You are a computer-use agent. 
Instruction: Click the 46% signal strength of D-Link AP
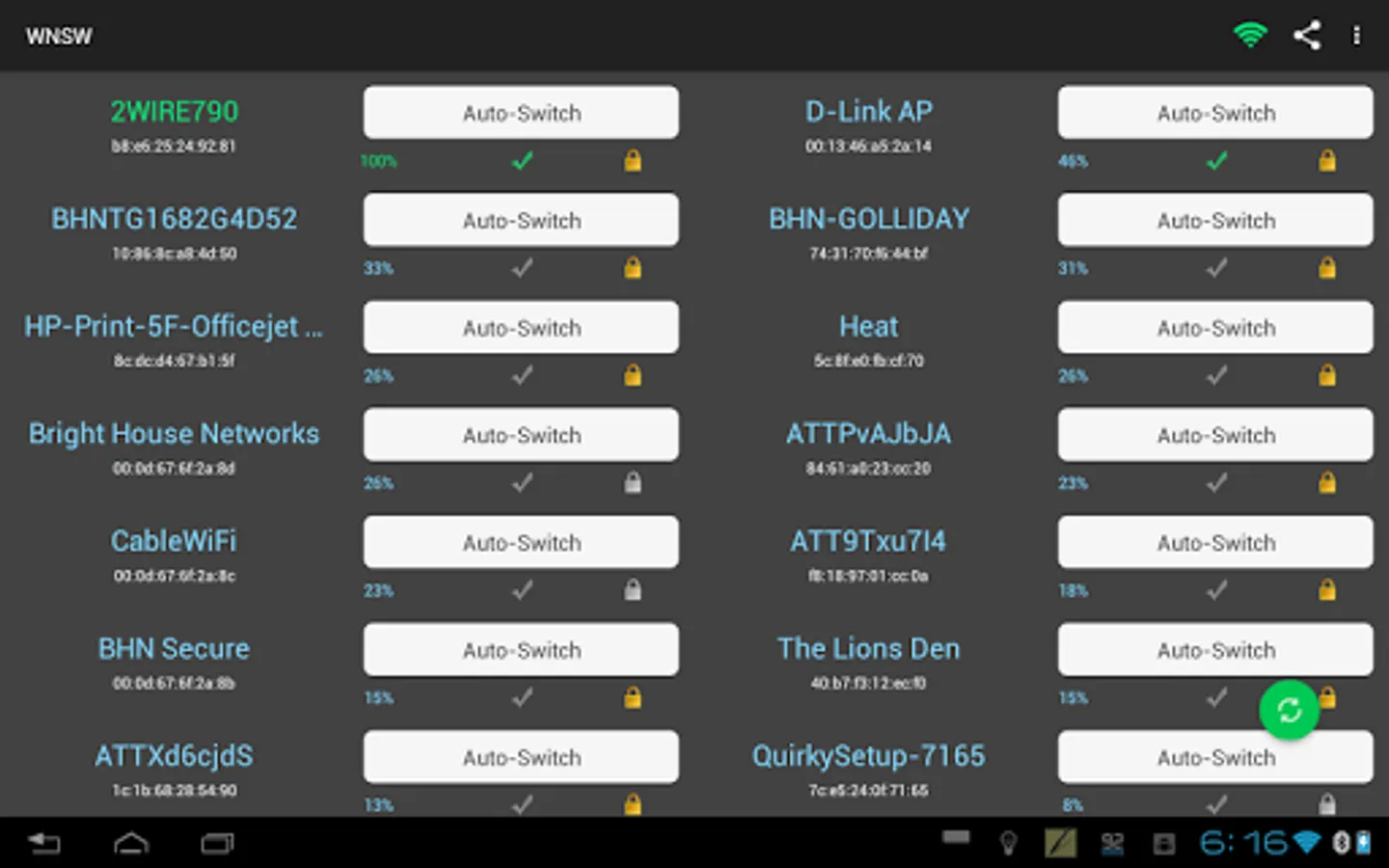pos(1073,161)
